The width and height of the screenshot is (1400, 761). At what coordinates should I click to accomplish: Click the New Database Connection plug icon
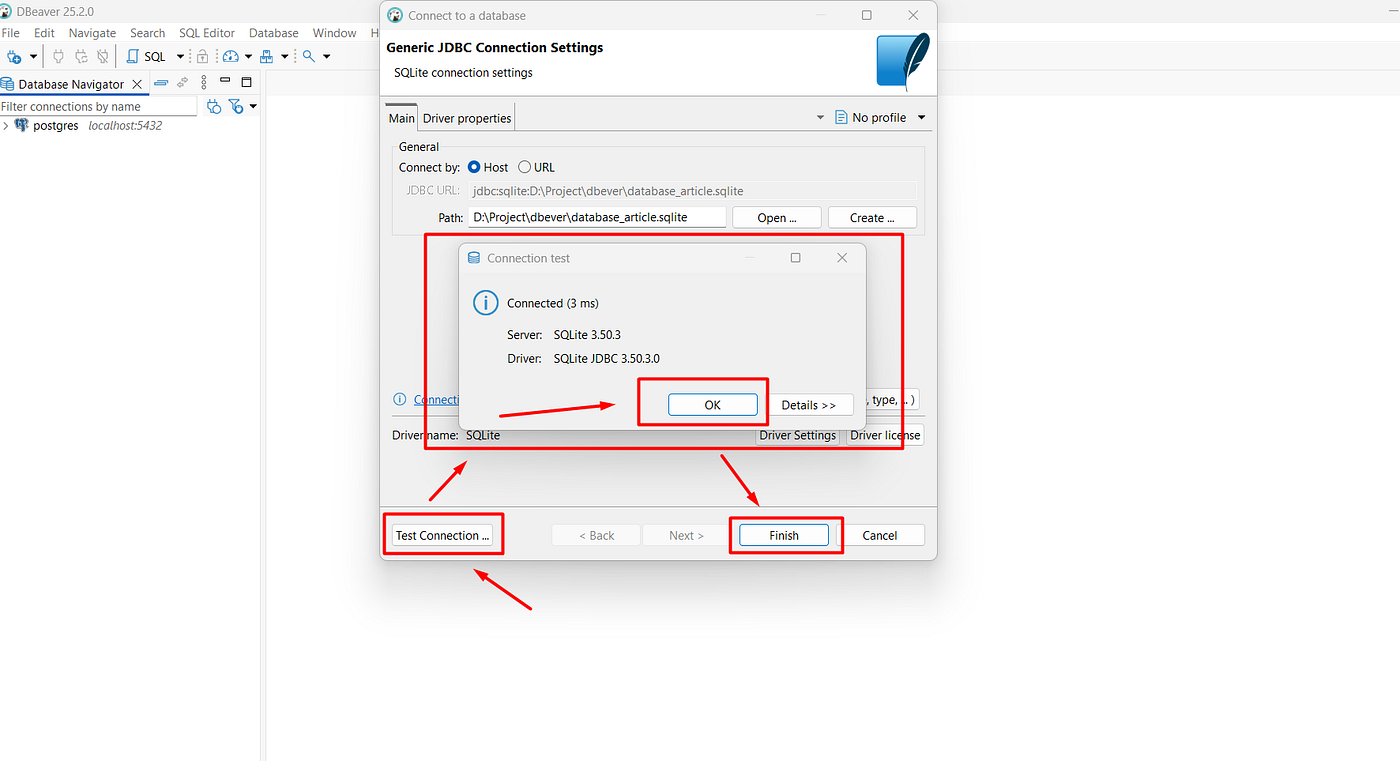pyautogui.click(x=14, y=57)
